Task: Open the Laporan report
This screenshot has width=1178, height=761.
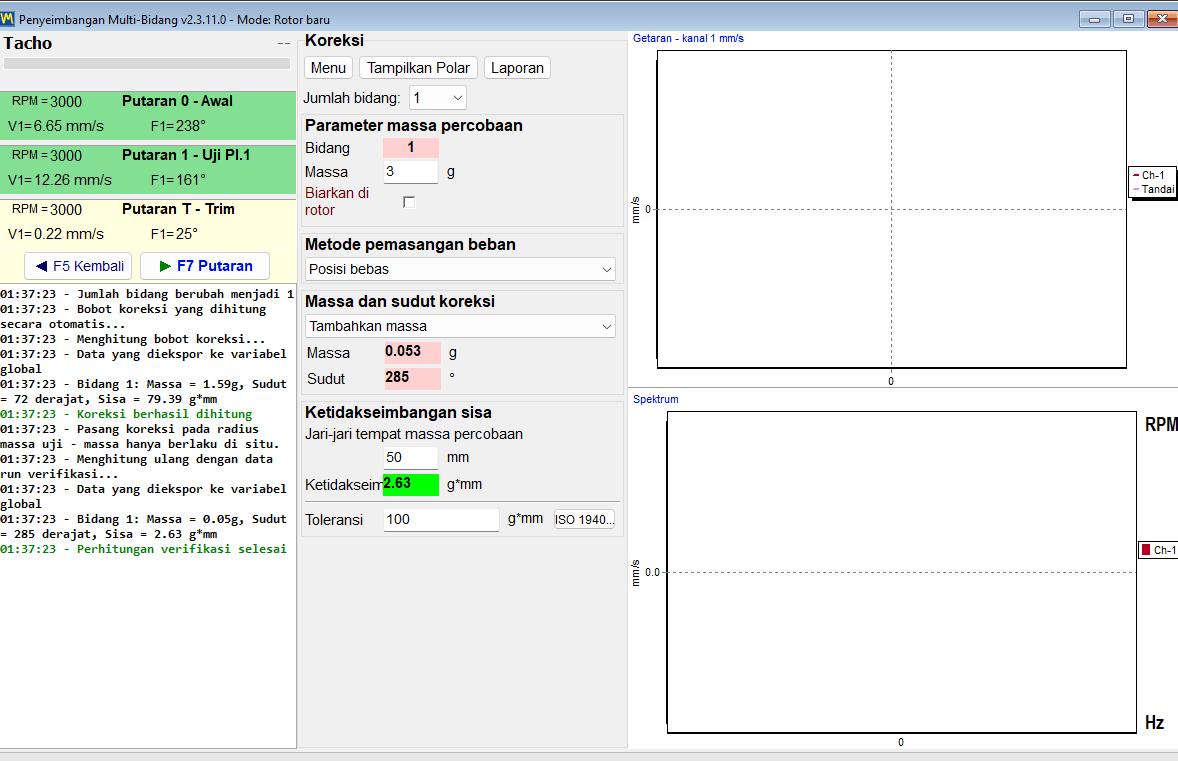Action: tap(517, 68)
